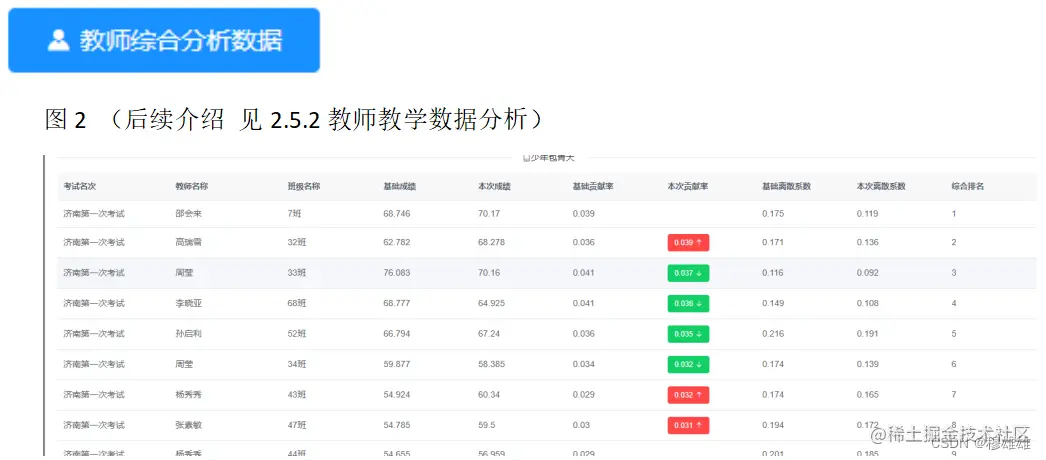Click the 0.216 dispersion value
The height and width of the screenshot is (460, 1046).
pyautogui.click(x=773, y=334)
